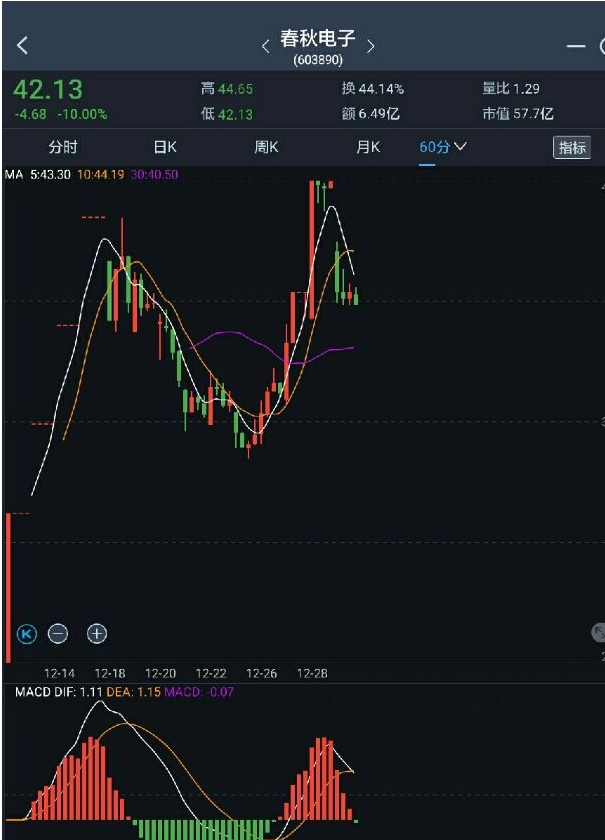
Task: Click the volume ratio 量比 1.29
Action: point(511,88)
